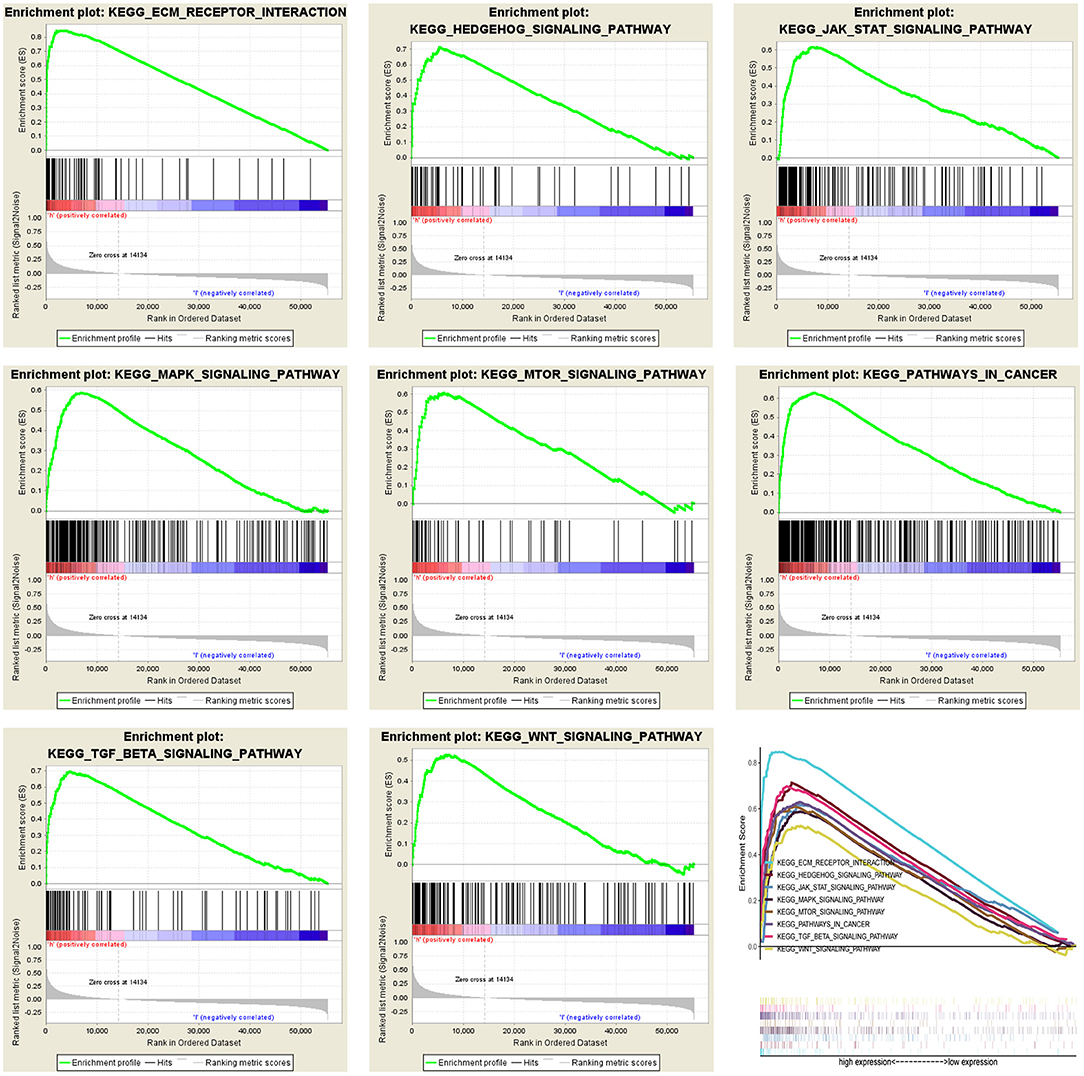Image resolution: width=1084 pixels, height=1076 pixels.
Task: Select 'Zero cross at 14134' in Hedgehog plot
Action: pyautogui.click(x=483, y=258)
